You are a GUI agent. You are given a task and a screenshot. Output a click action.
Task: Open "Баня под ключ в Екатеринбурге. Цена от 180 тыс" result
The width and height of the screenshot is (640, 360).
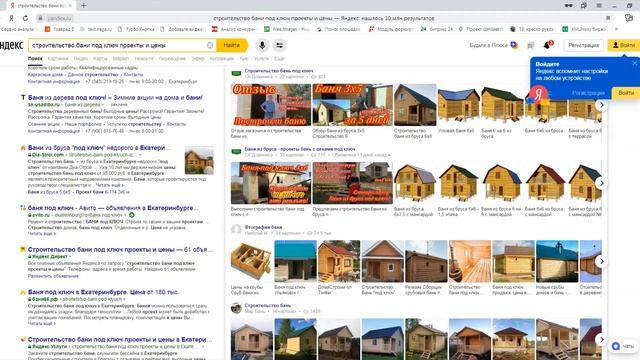pos(103,292)
